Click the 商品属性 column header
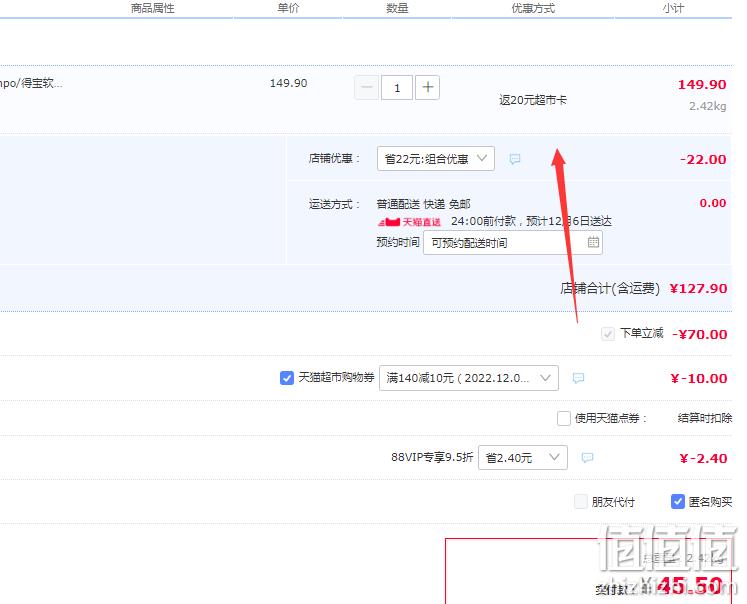The height and width of the screenshot is (604, 747). 152,8
